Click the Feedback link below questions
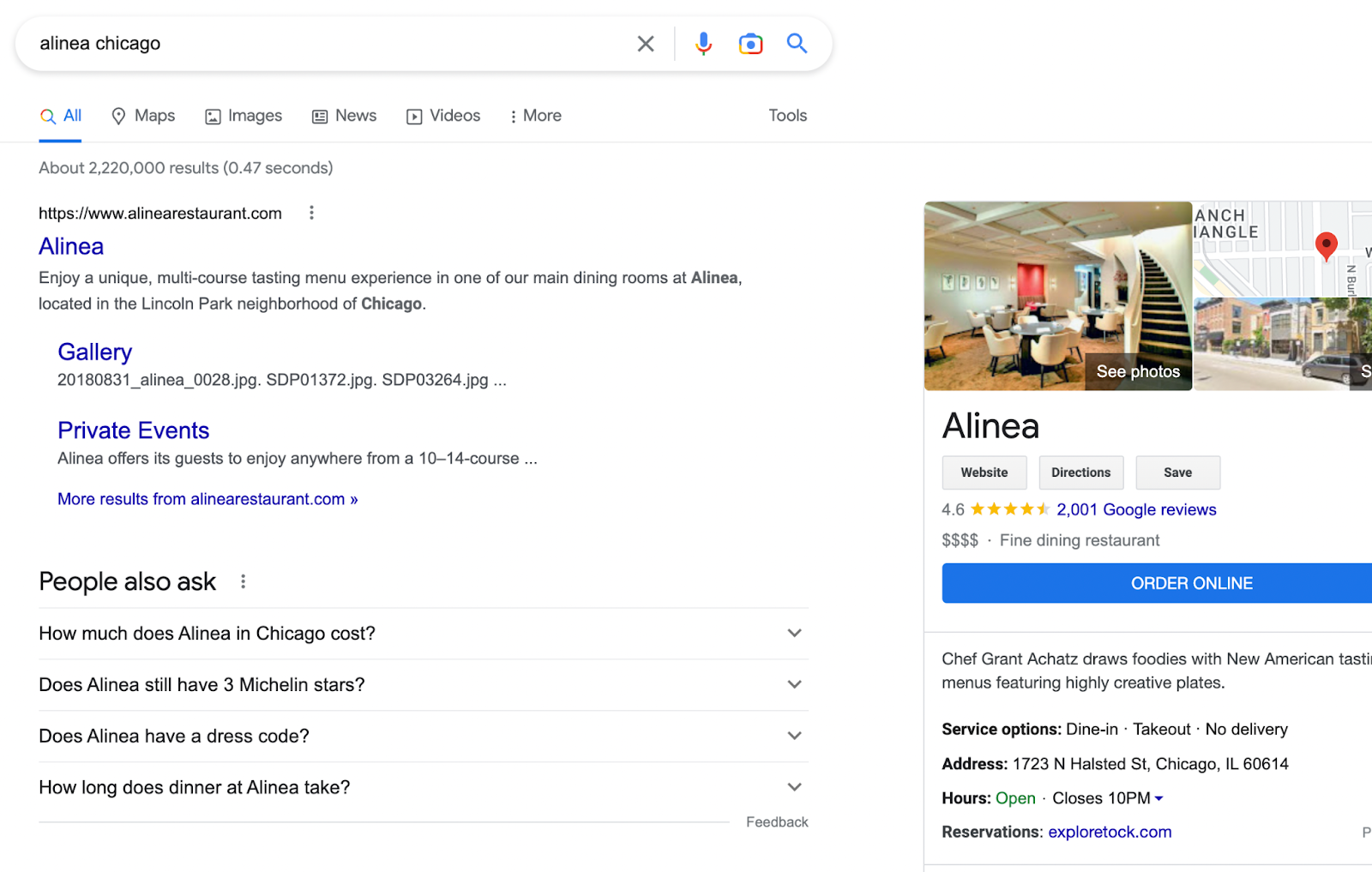This screenshot has width=1372, height=872. coord(777,822)
